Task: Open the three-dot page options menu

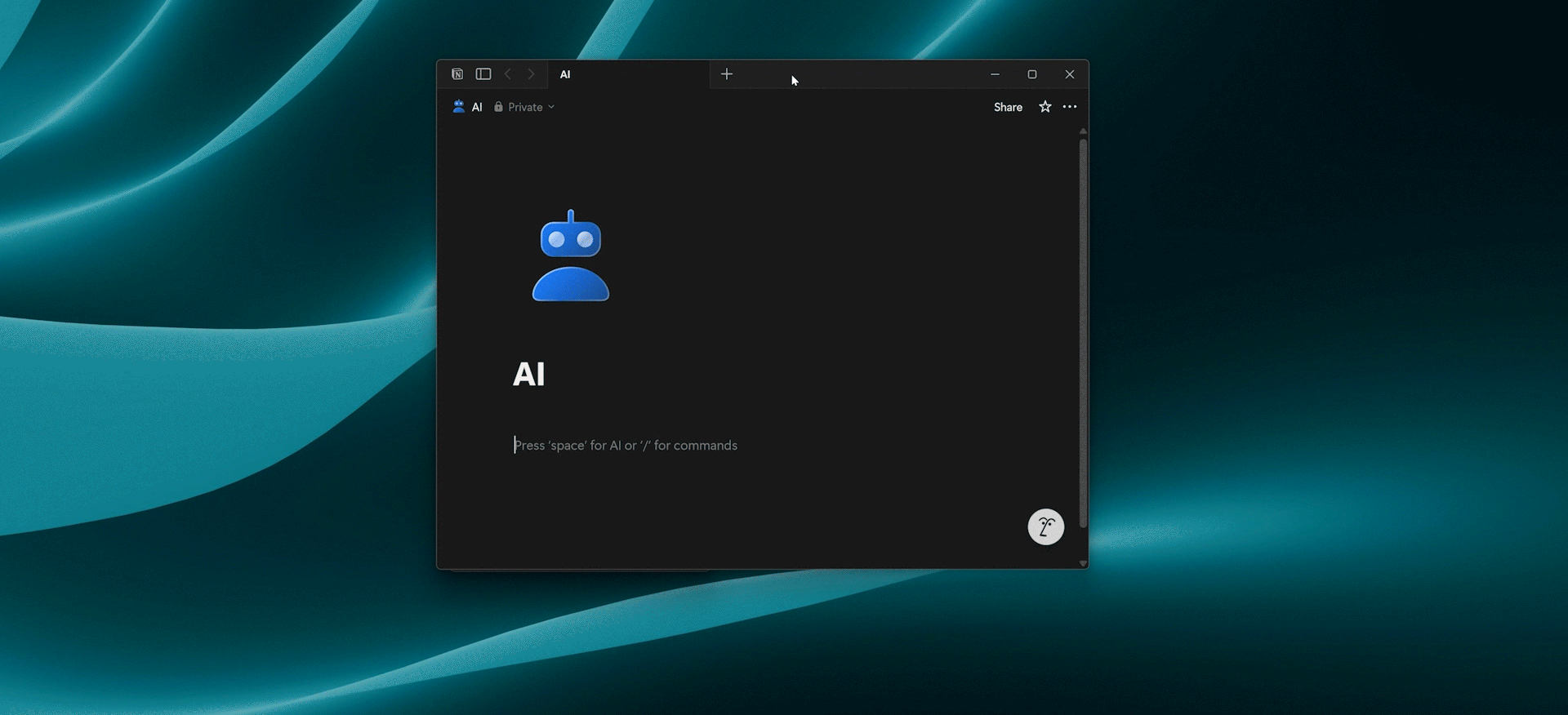Action: [1070, 107]
